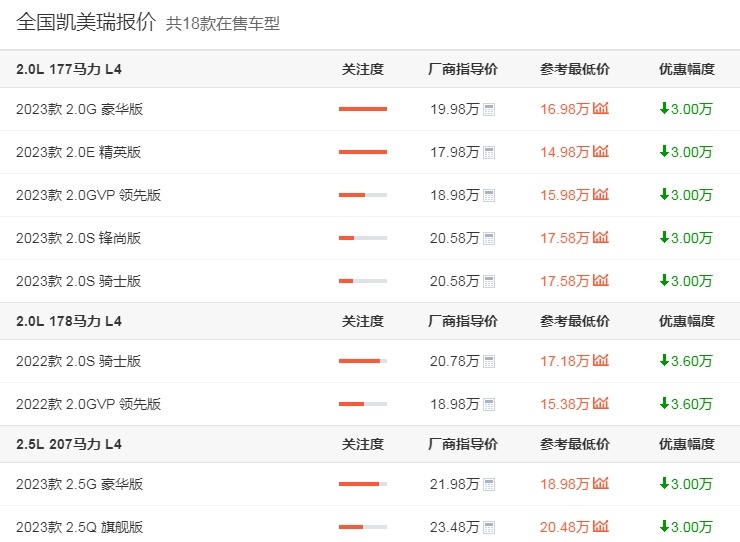Open the 2023款 2.5G 豪华版 model link
740x542 pixels.
point(79,484)
